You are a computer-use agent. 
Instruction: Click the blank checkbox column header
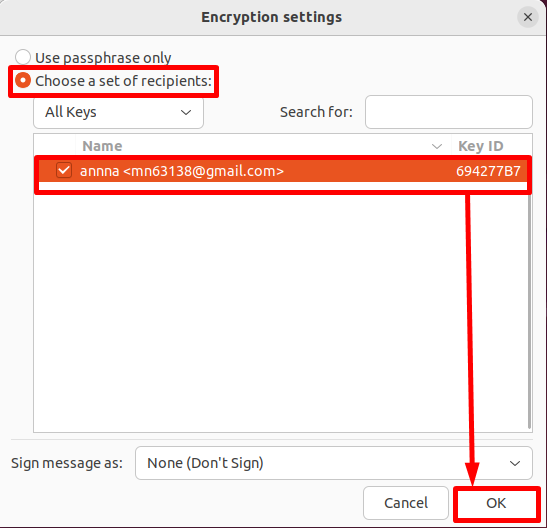tap(54, 146)
